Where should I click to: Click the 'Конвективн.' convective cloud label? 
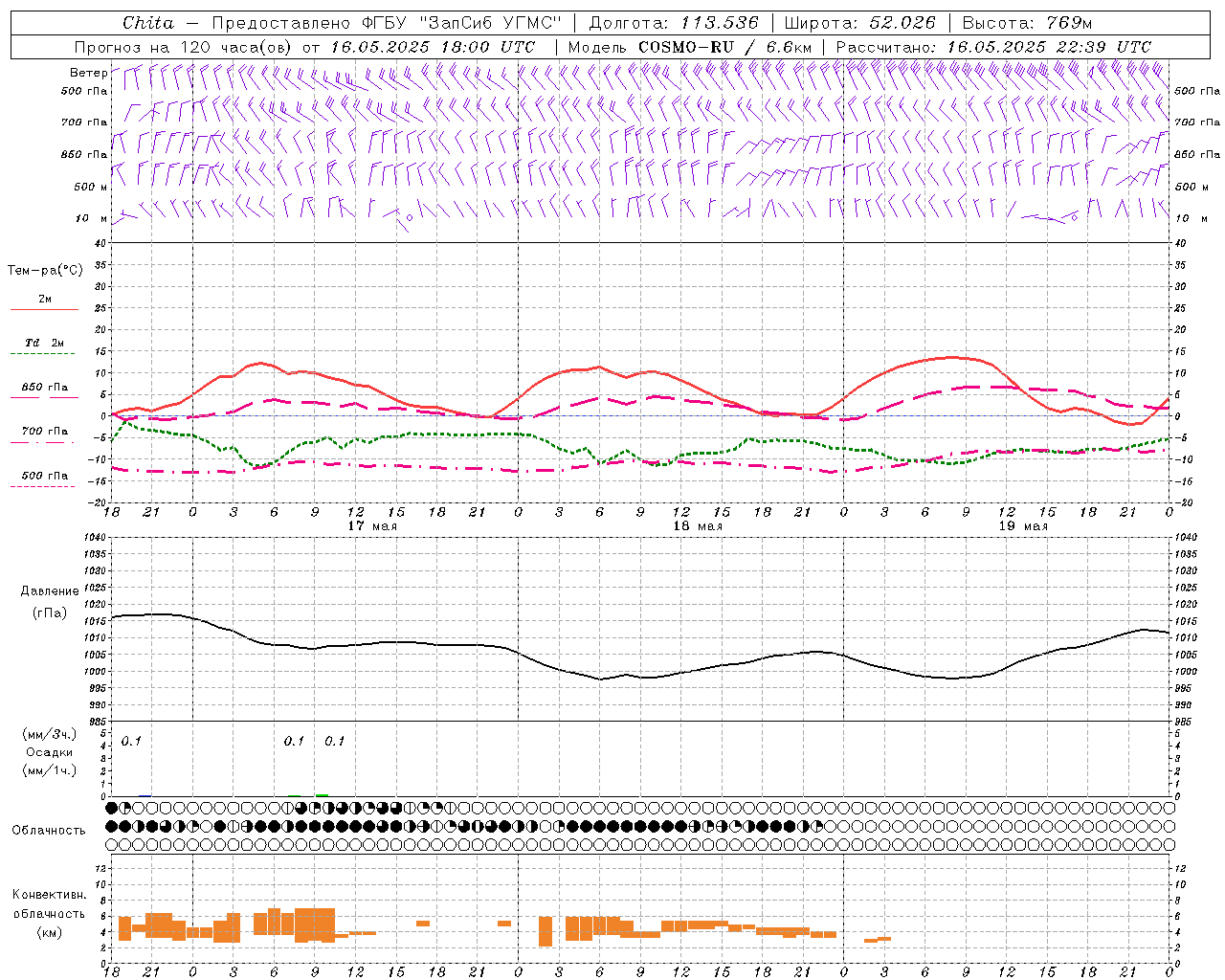click(x=50, y=895)
